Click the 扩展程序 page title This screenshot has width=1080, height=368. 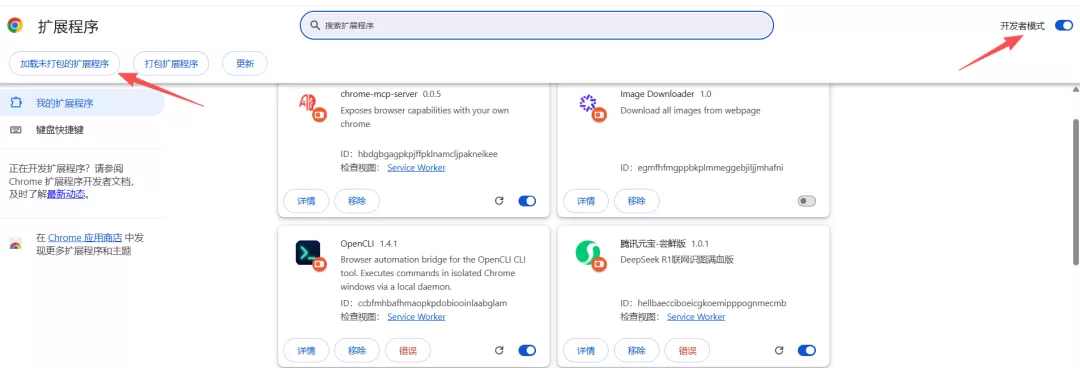tap(68, 26)
